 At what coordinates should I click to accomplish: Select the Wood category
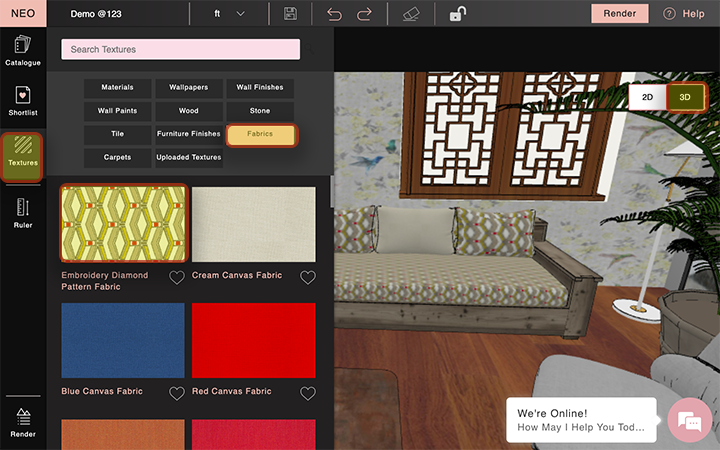coord(189,111)
